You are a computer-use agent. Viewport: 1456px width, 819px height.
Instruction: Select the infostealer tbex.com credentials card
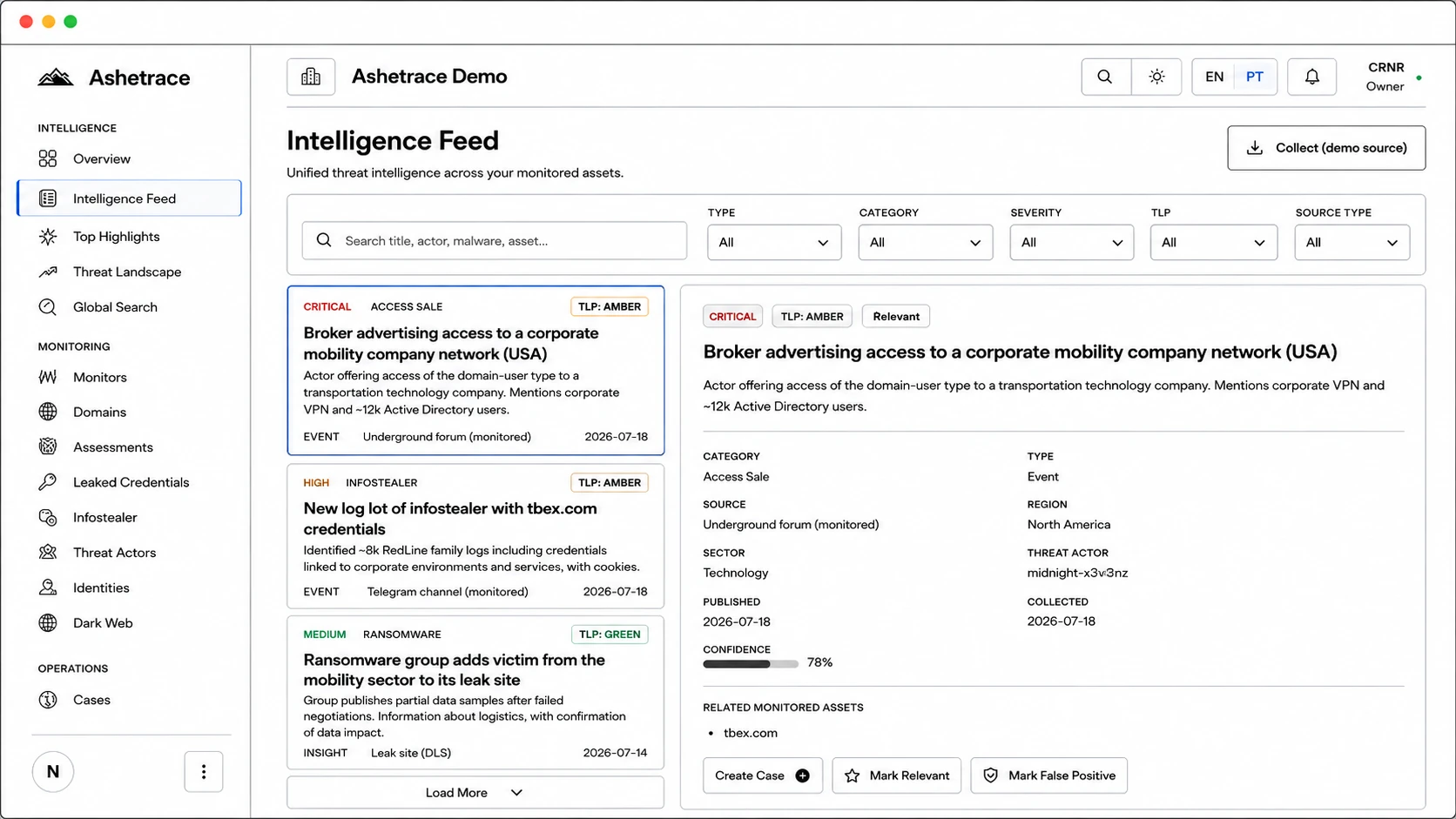pos(475,536)
